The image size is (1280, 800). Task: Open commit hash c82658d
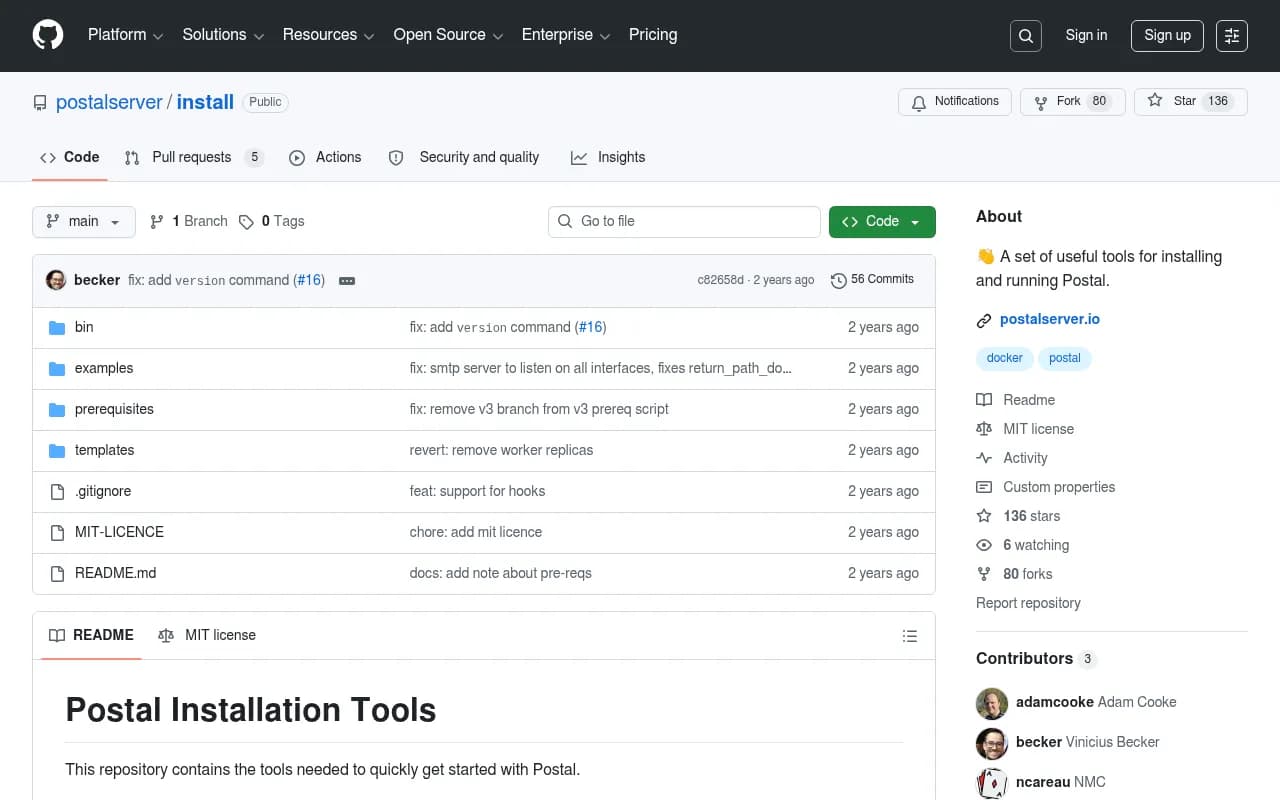(720, 280)
